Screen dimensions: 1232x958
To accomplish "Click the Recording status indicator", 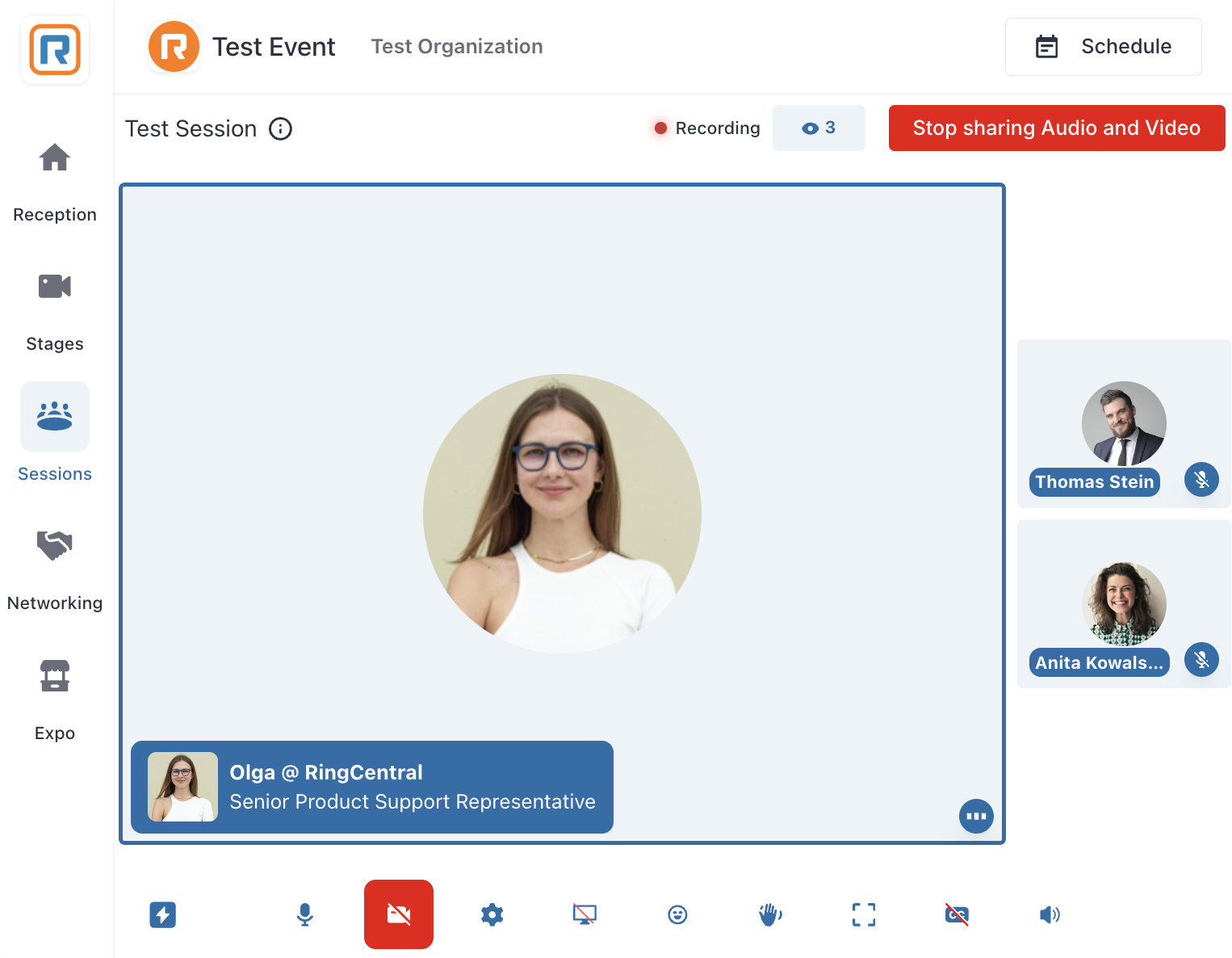I will [706, 128].
